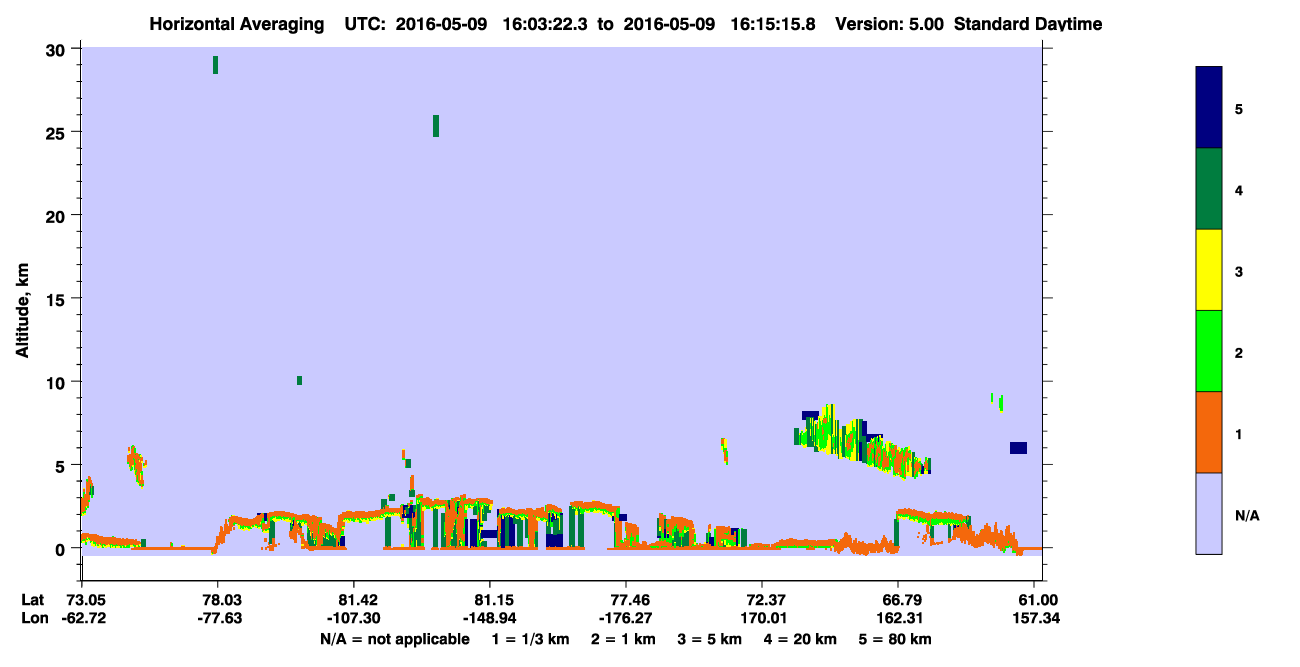Screen dimensions: 1300x667
Task: Click the '2 = 1 km' legend entry
Action: coord(622,639)
